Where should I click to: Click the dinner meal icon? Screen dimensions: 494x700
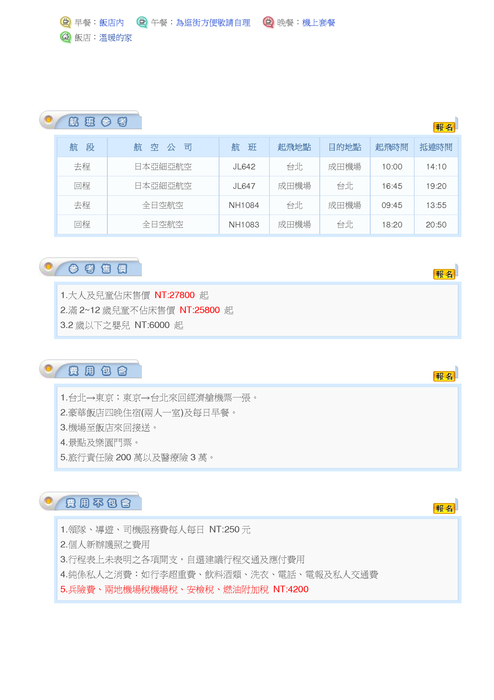point(268,22)
